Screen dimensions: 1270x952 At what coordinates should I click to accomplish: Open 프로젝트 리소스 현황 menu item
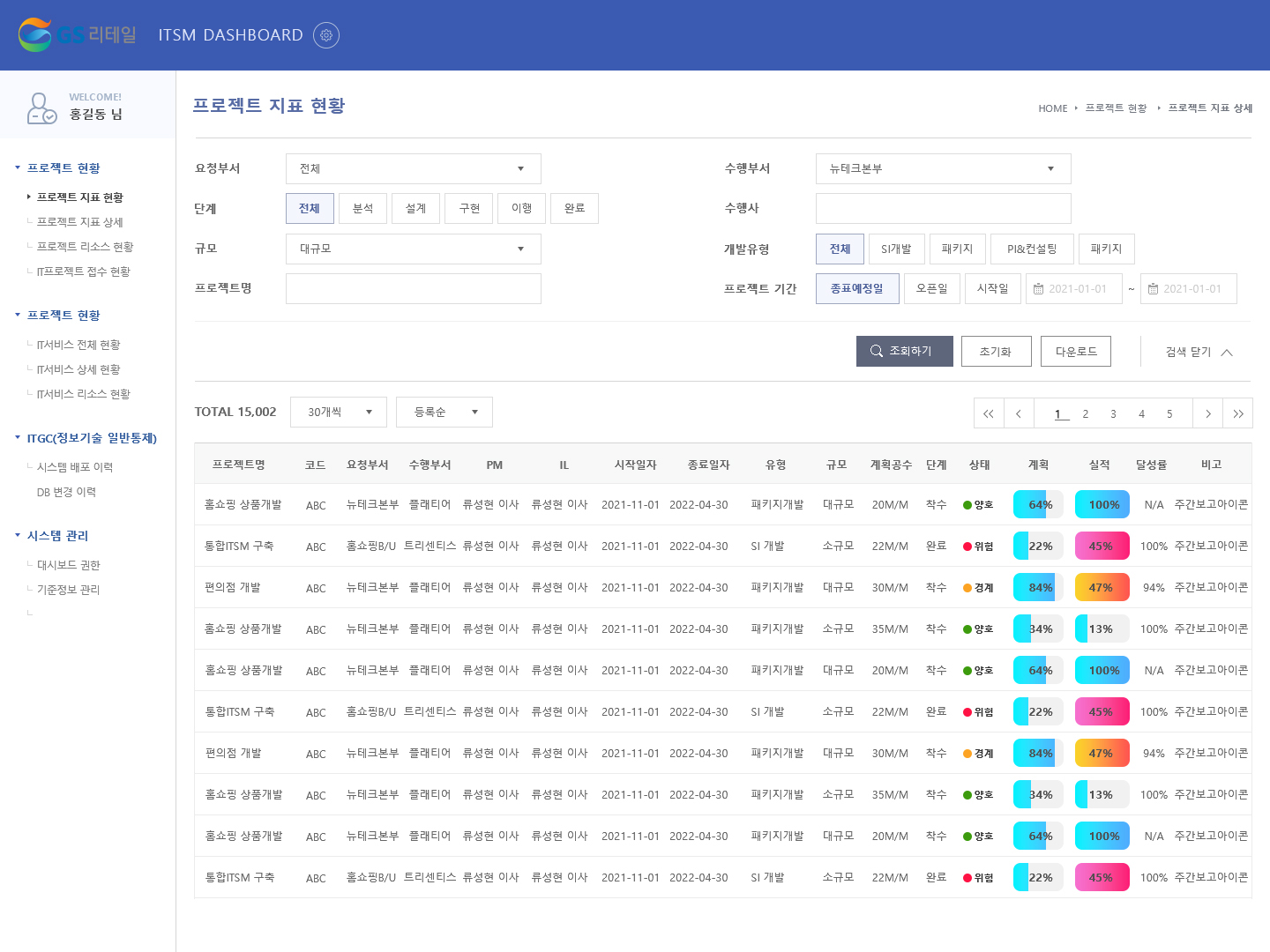[x=85, y=247]
